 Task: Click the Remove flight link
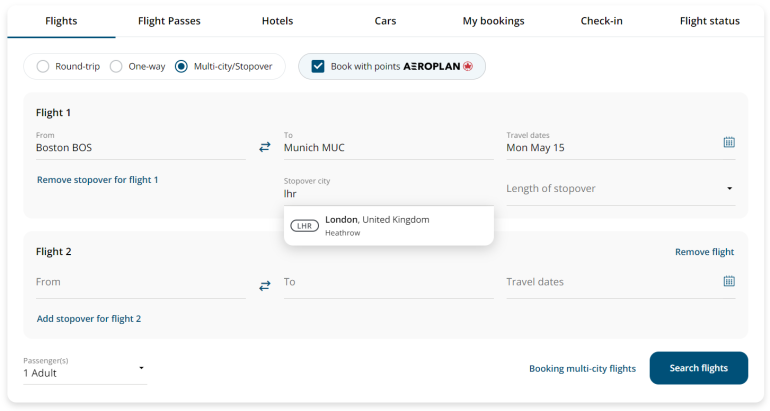[704, 252]
